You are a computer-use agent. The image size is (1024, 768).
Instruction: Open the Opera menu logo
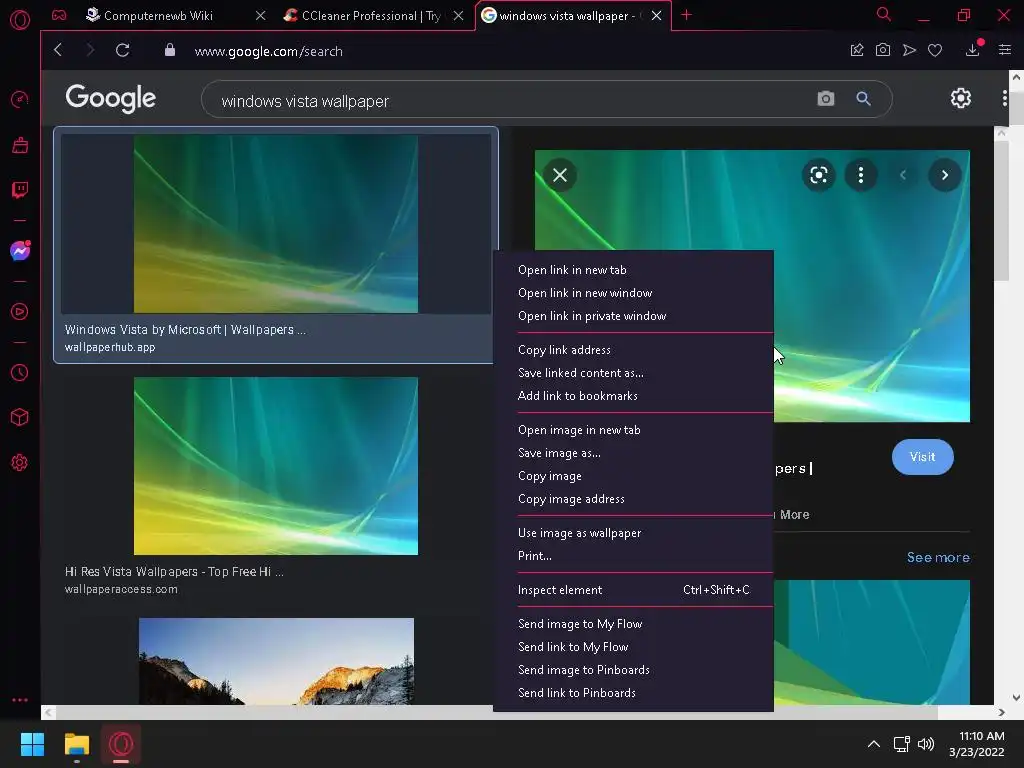pos(20,20)
